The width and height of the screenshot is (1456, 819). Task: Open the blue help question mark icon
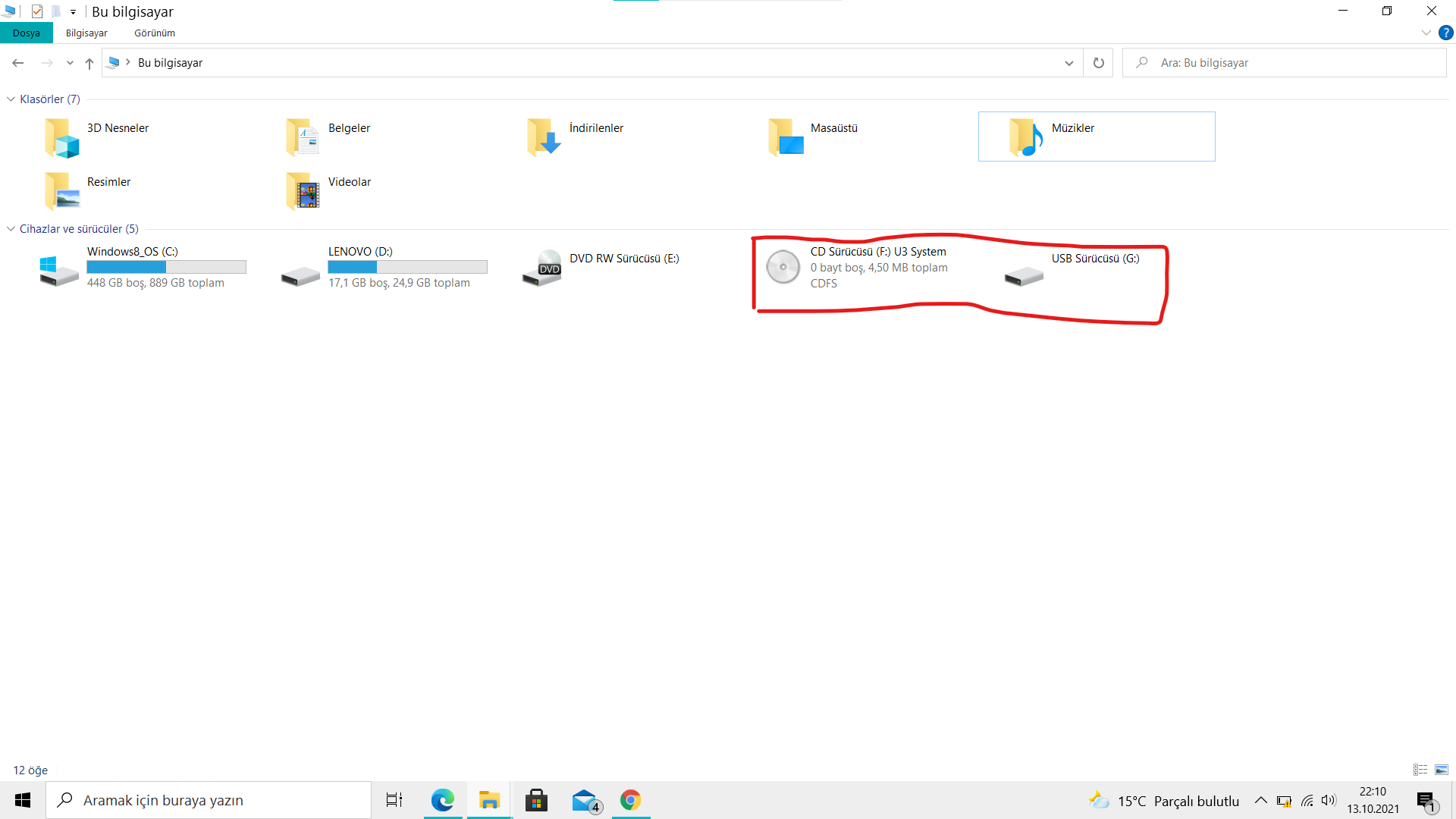pos(1445,33)
